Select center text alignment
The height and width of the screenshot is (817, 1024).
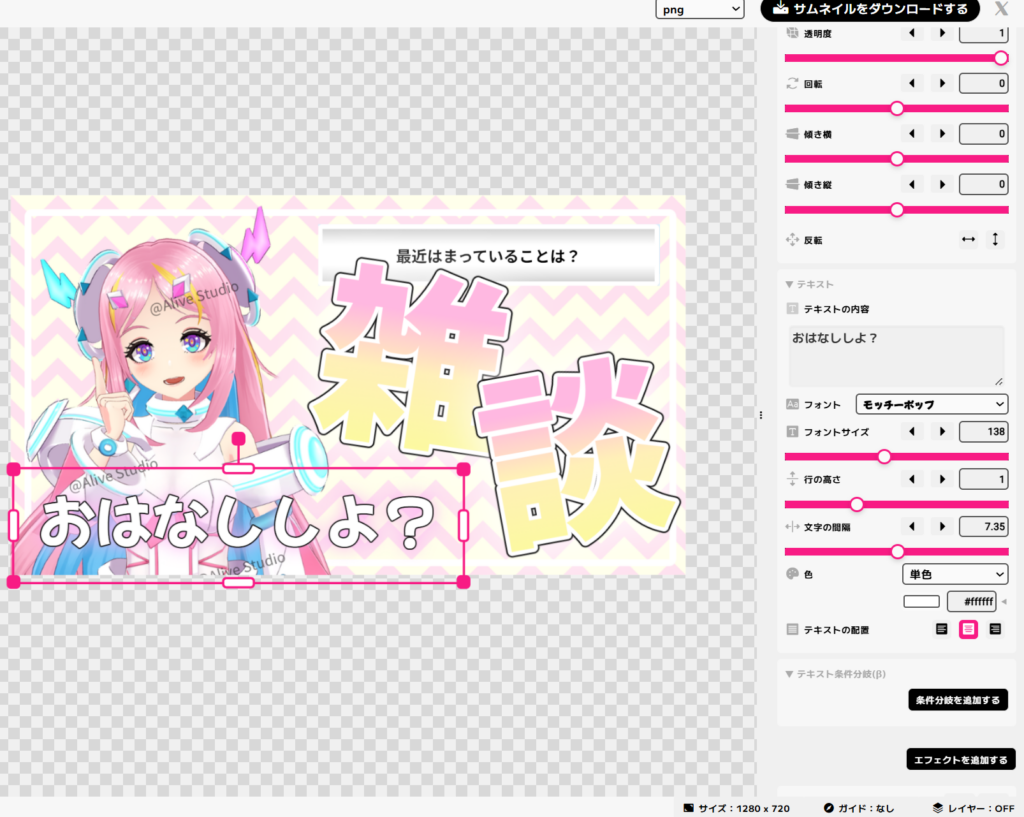[968, 630]
